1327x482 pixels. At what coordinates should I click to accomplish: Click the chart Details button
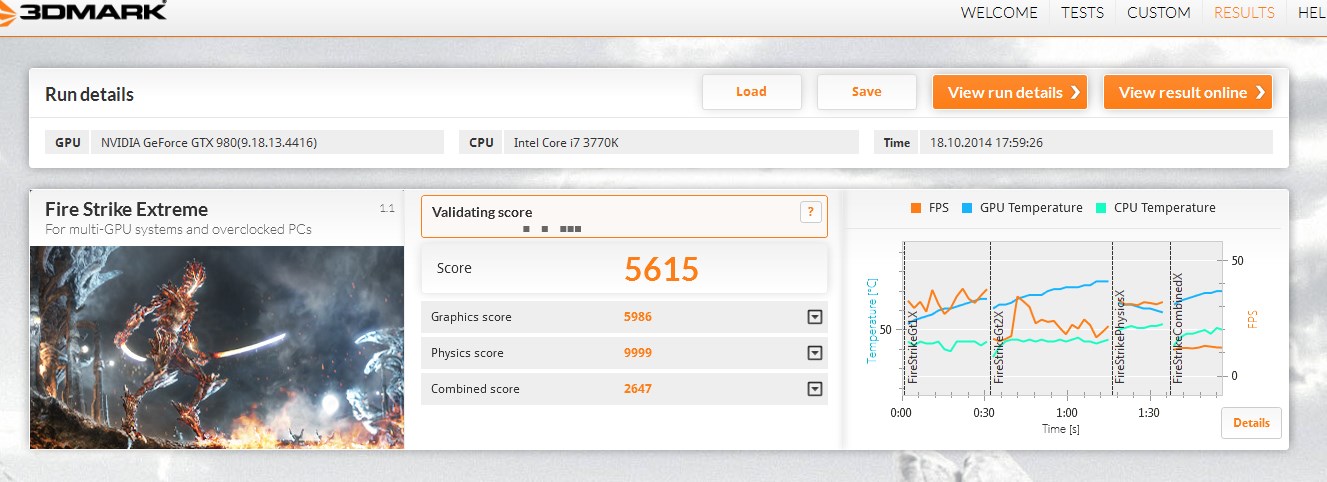(x=1251, y=423)
